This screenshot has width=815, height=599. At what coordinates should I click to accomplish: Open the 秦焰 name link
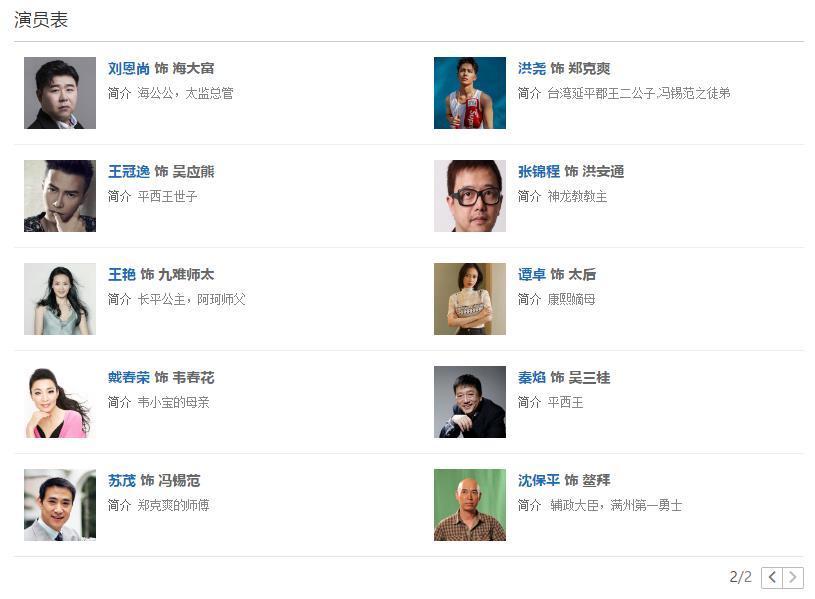[532, 378]
